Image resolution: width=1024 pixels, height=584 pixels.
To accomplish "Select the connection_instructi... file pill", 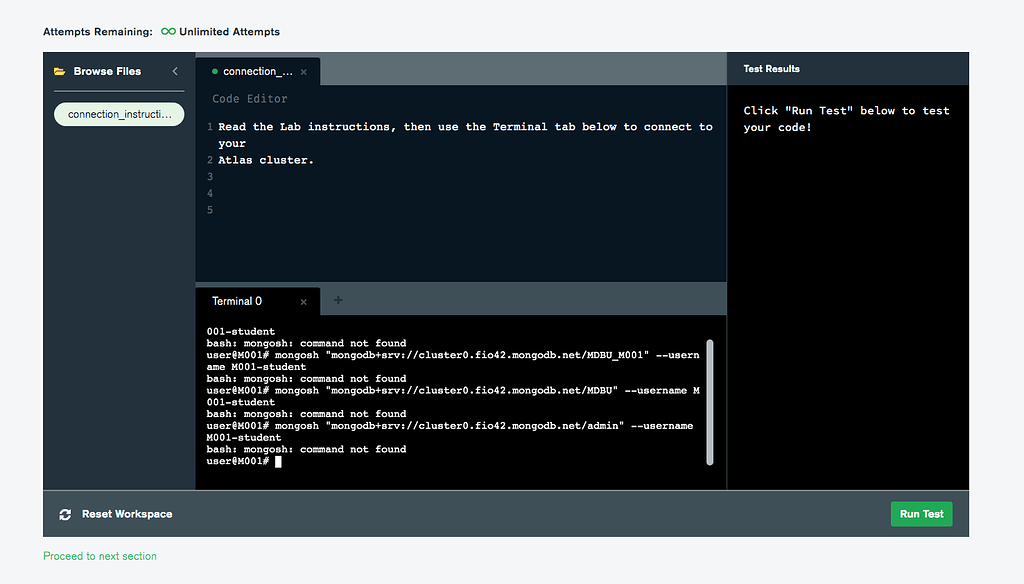I will coord(118,113).
